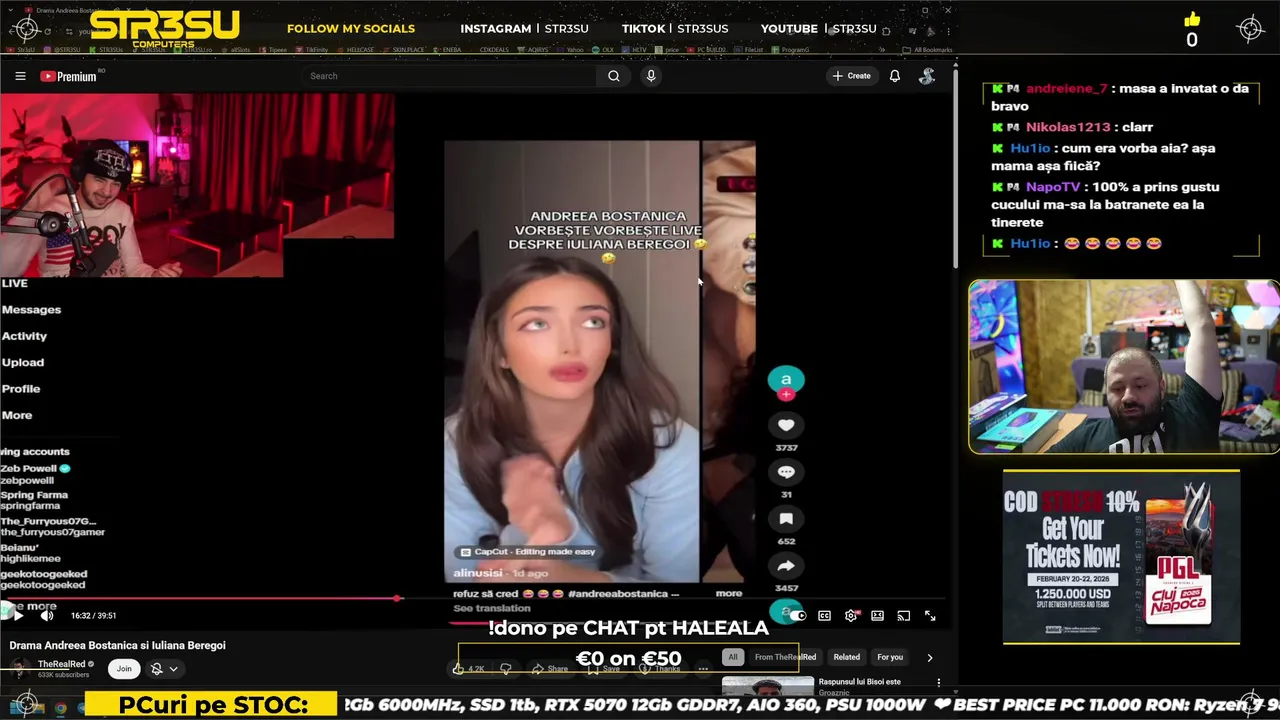Viewport: 1280px width, 720px height.
Task: Go to YouTube Premium home logo
Action: coord(68,76)
